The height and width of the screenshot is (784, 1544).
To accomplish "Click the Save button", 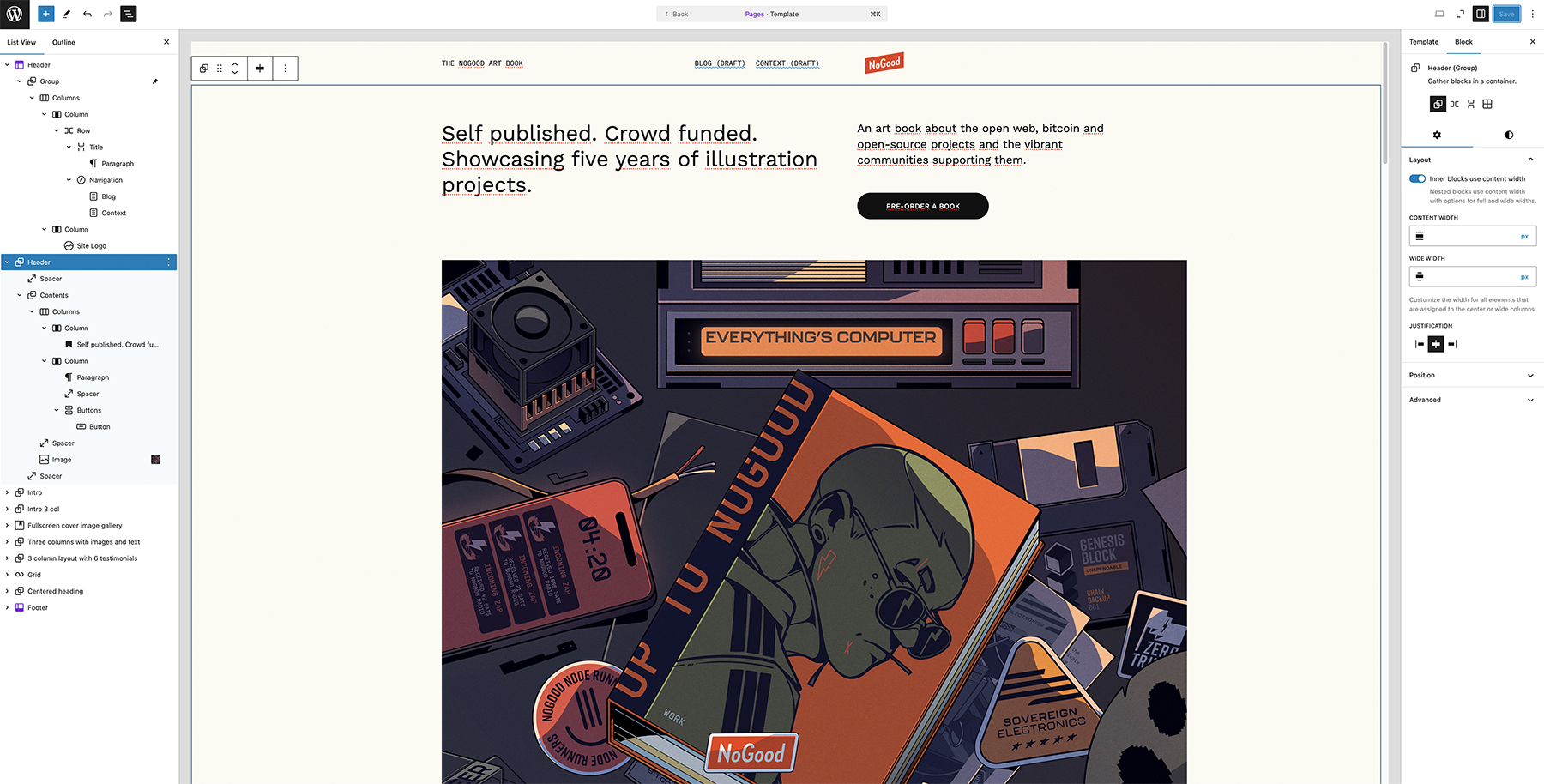I will [x=1506, y=14].
